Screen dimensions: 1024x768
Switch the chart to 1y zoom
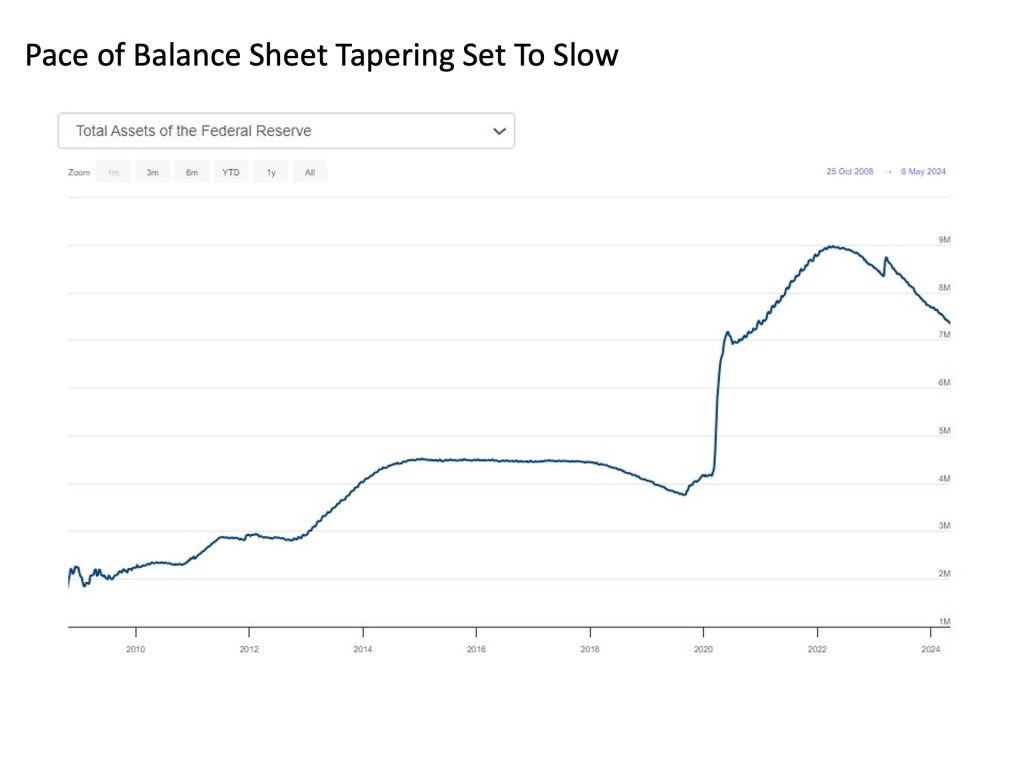pos(270,173)
